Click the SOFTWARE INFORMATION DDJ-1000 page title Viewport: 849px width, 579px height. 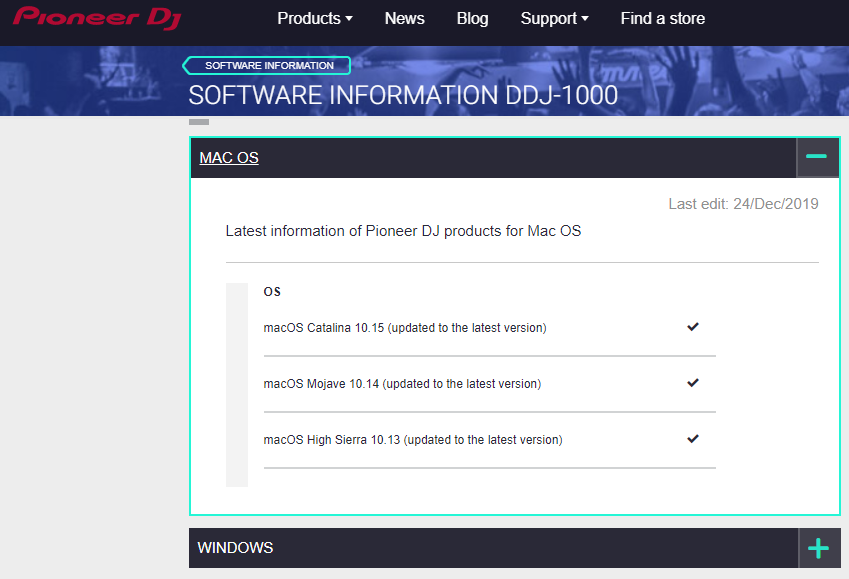403,95
